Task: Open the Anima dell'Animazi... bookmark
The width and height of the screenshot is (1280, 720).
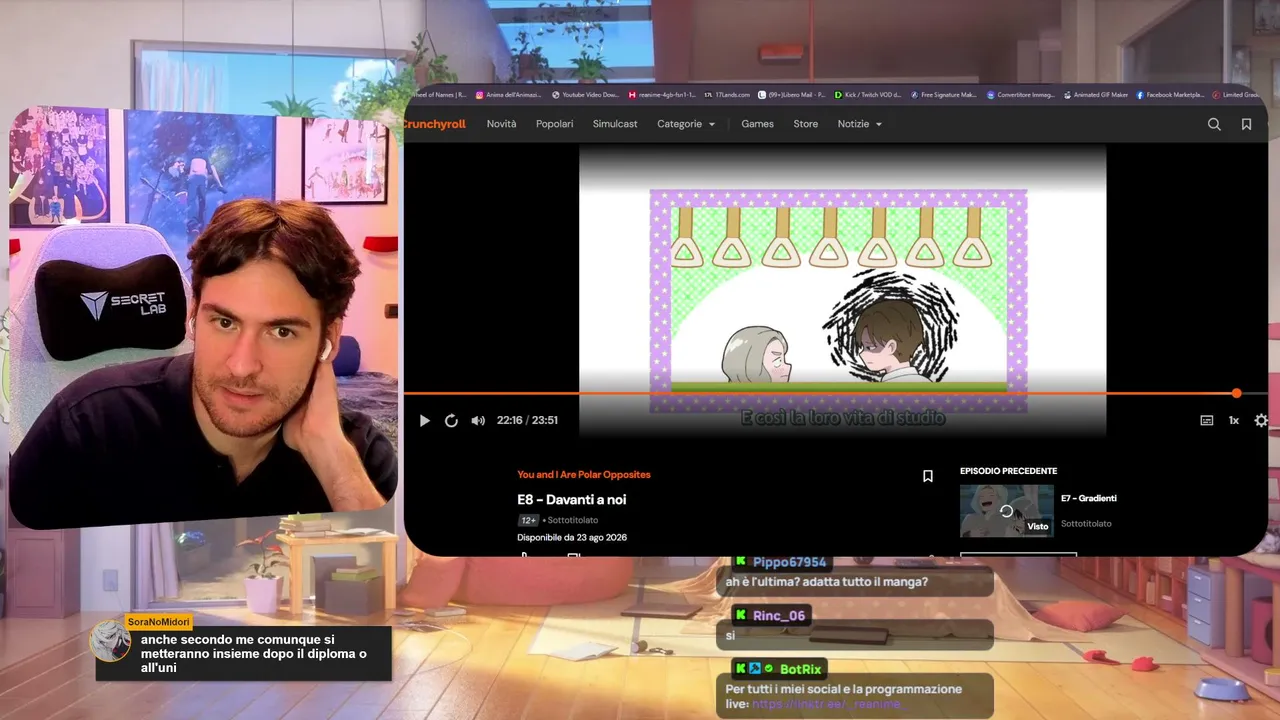Action: 509,95
